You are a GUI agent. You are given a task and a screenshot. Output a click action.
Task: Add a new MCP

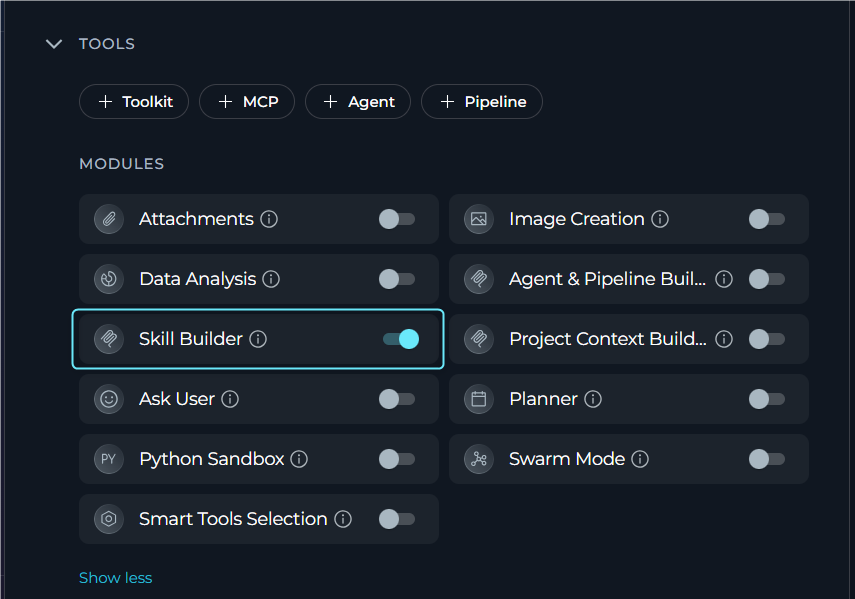click(x=247, y=101)
